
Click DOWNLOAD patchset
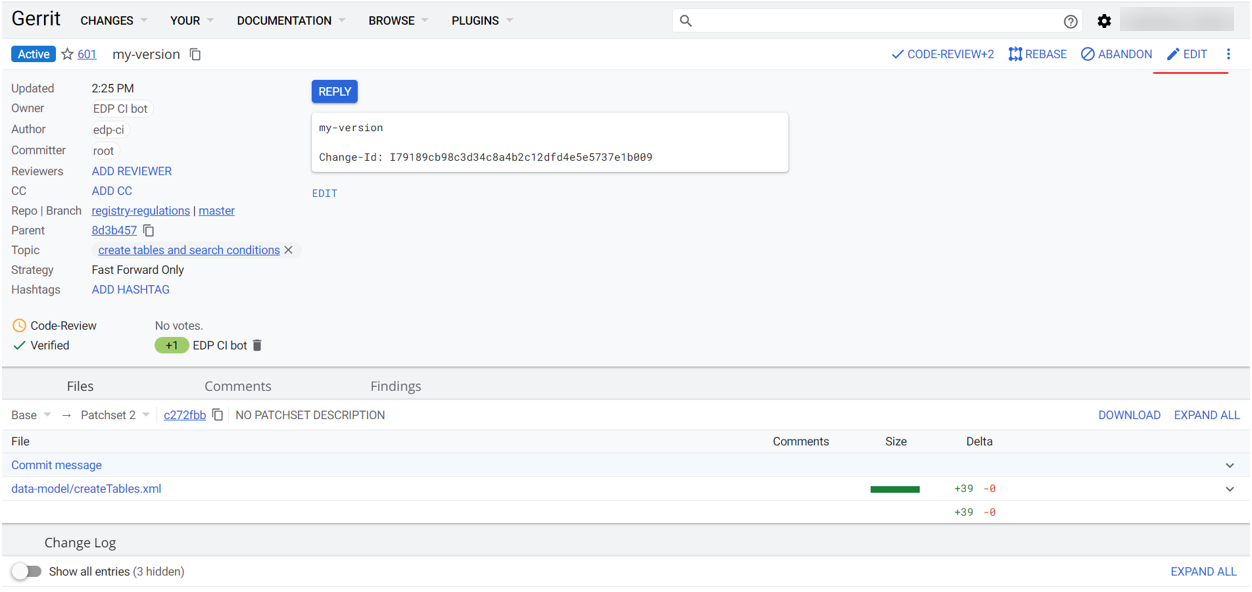[1129, 415]
